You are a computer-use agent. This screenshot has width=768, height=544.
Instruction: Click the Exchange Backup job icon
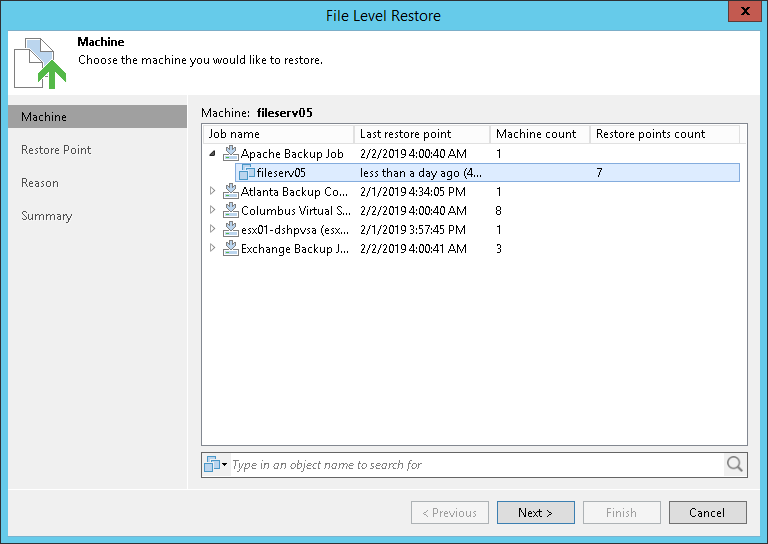[x=231, y=249]
